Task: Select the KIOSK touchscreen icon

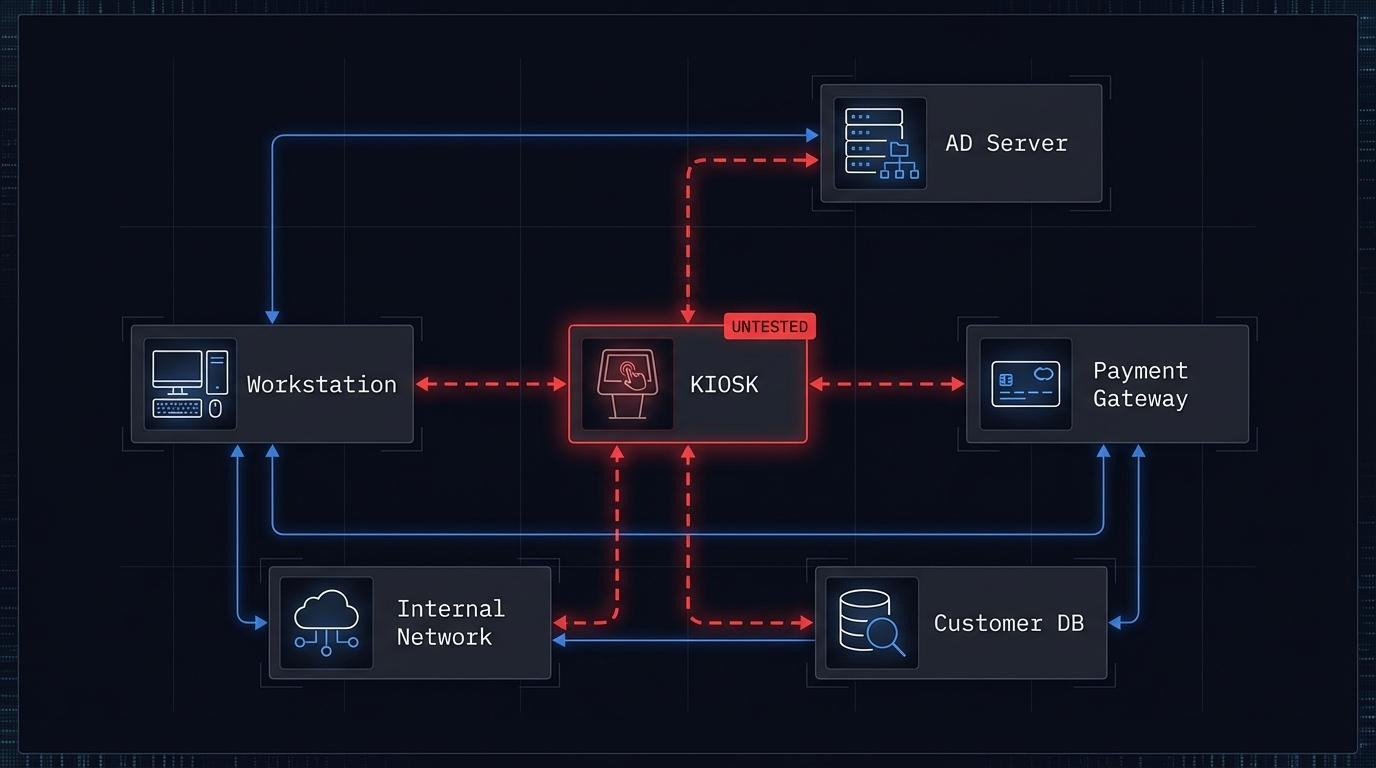Action: pos(627,384)
